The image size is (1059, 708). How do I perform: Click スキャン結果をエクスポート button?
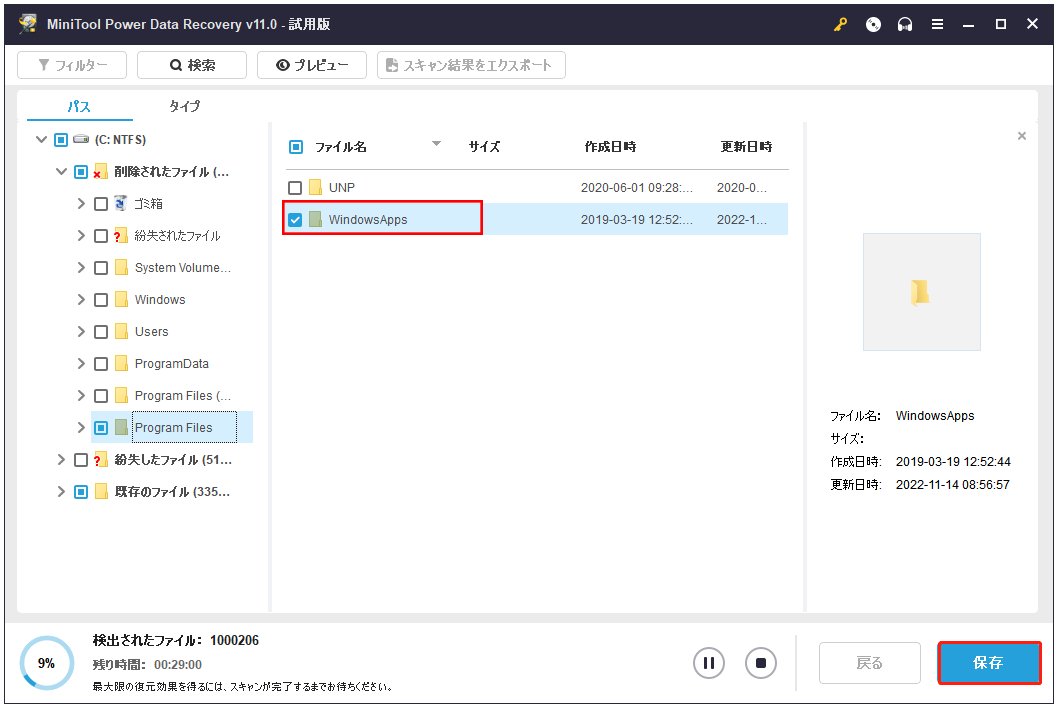point(471,65)
